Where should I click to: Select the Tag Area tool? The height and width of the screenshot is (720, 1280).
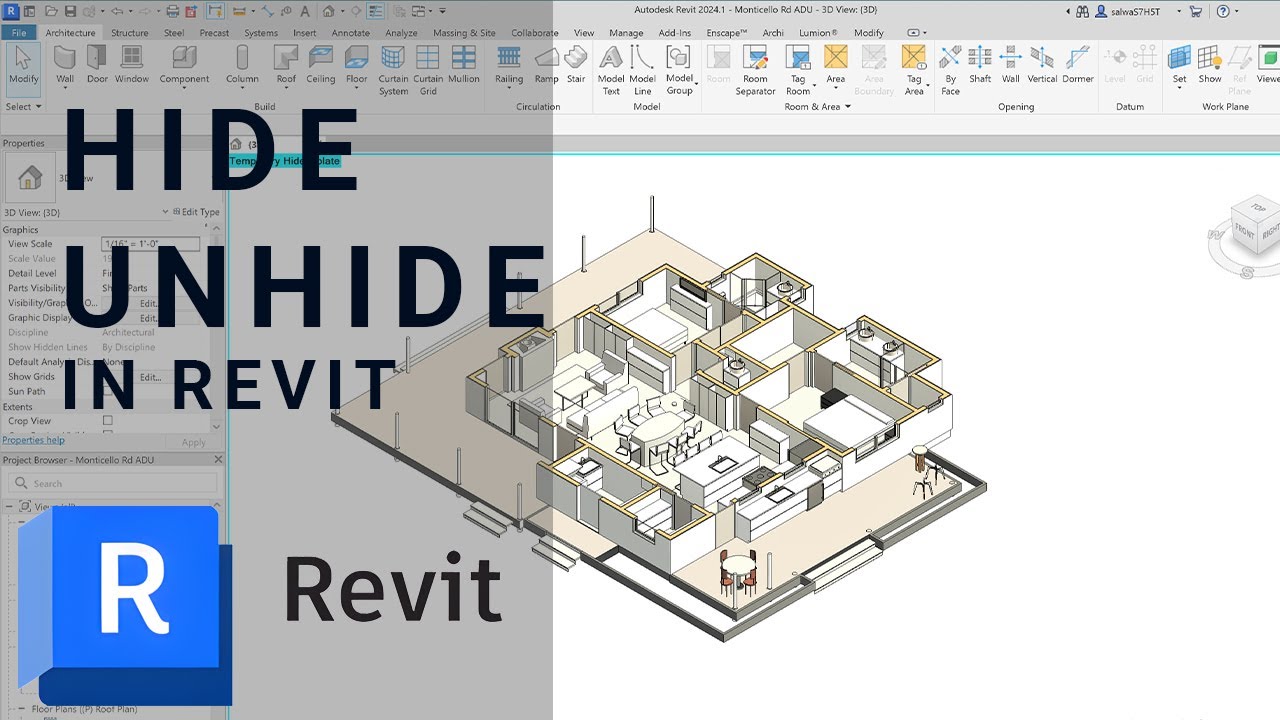tap(914, 70)
